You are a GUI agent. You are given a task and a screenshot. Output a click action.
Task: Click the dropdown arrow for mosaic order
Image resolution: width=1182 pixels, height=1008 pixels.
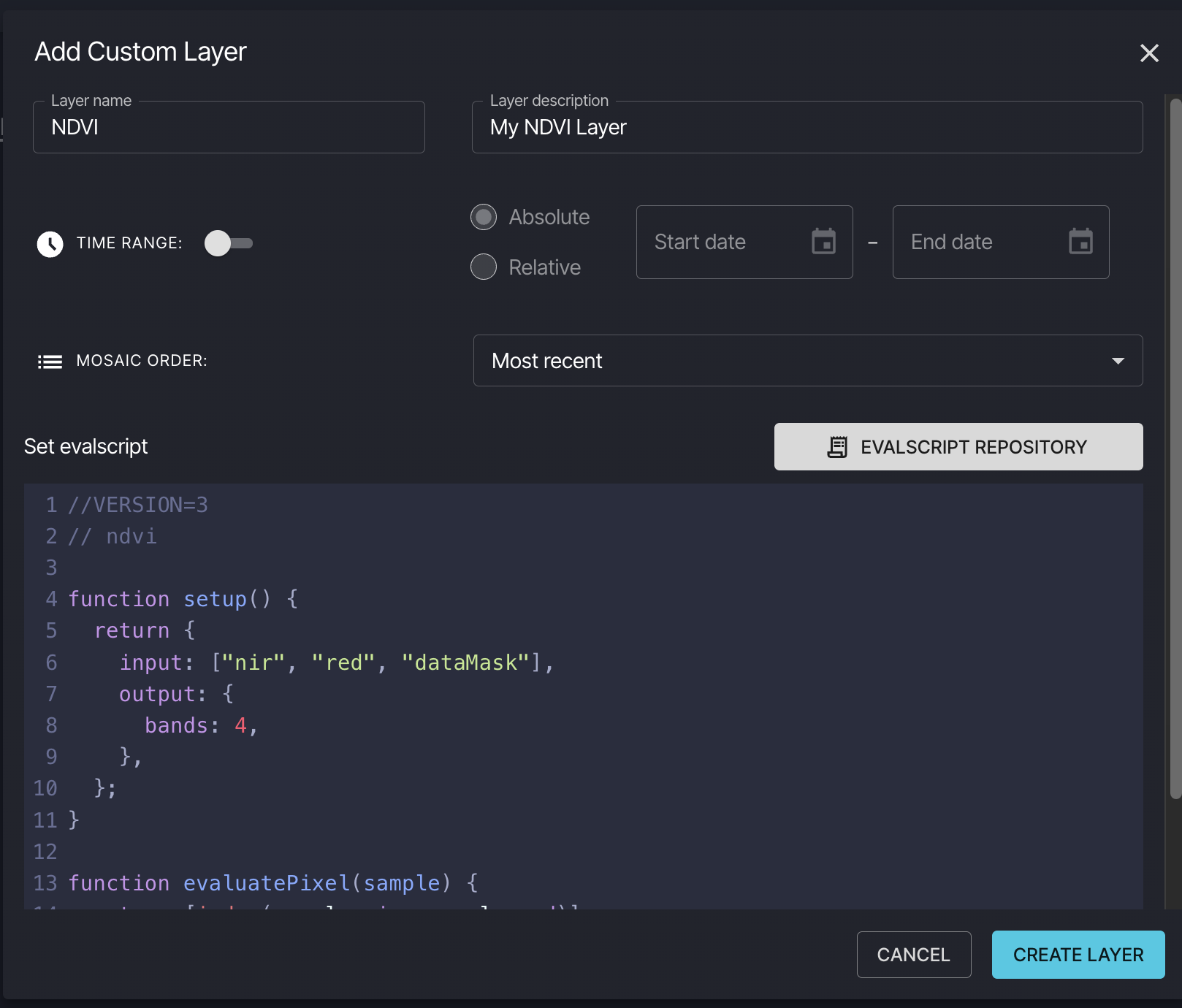[1118, 361]
